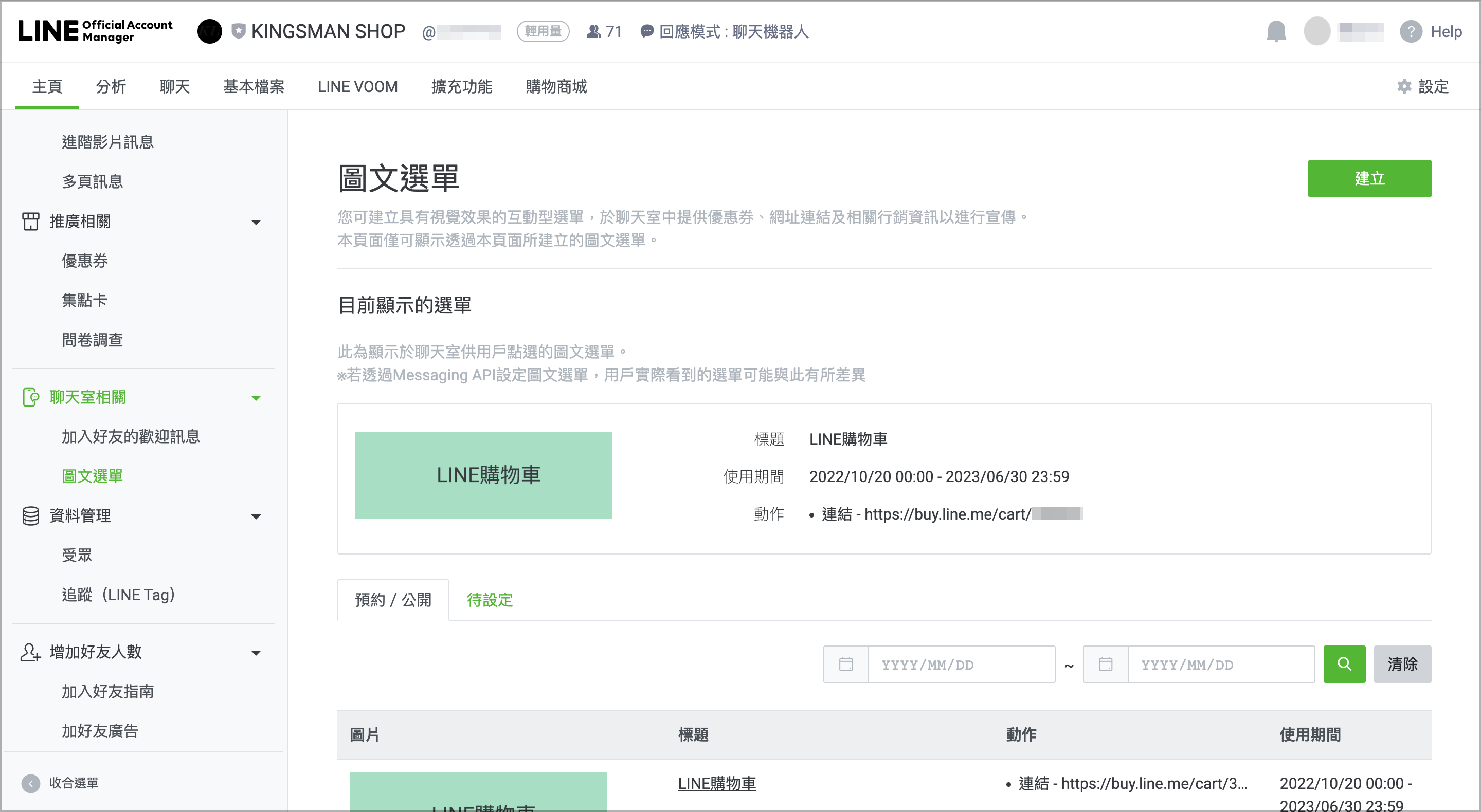Select 圖文選單 in sidebar
The image size is (1481, 812).
pyautogui.click(x=93, y=476)
